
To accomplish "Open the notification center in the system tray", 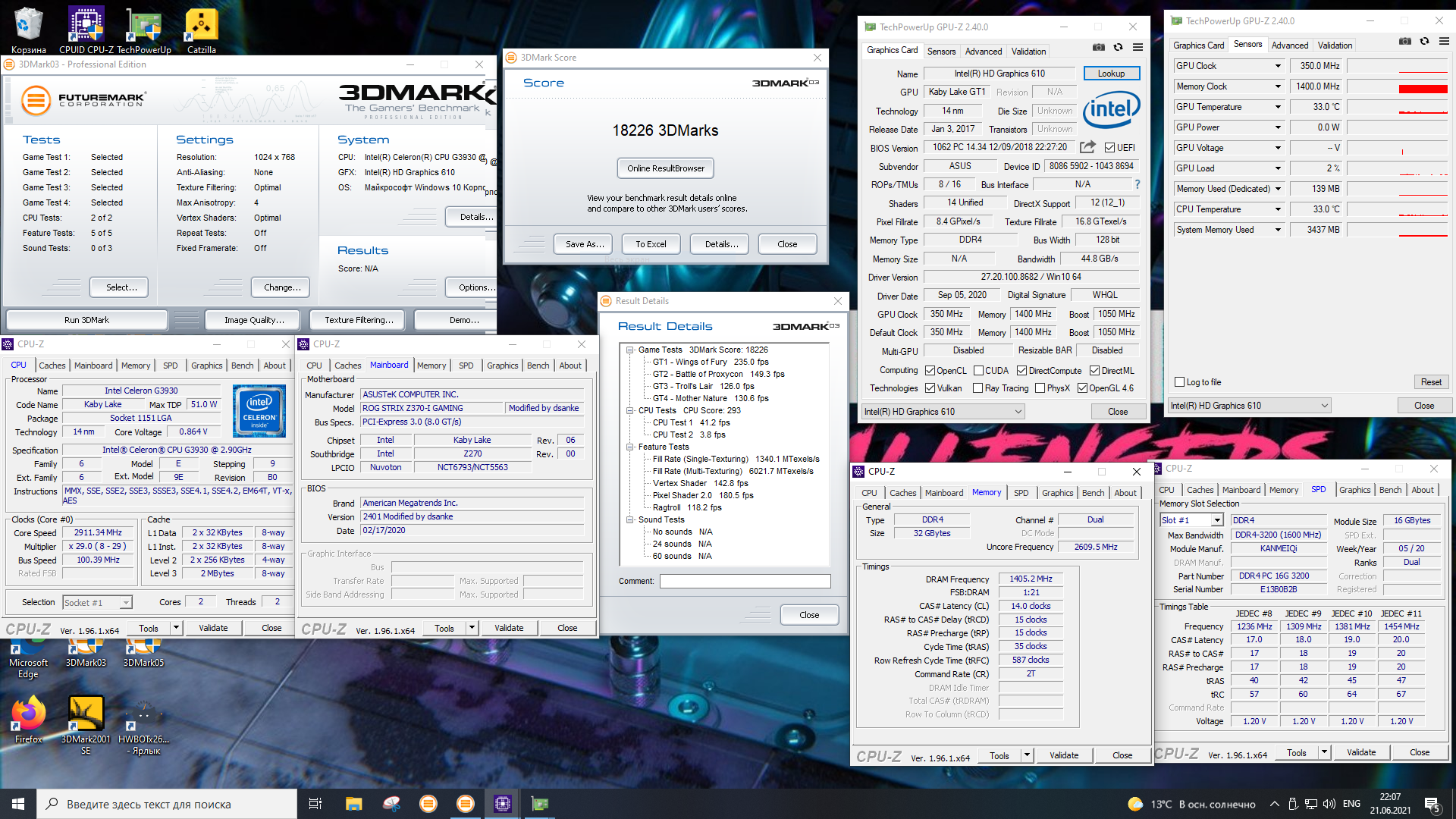I will pyautogui.click(x=1432, y=804).
